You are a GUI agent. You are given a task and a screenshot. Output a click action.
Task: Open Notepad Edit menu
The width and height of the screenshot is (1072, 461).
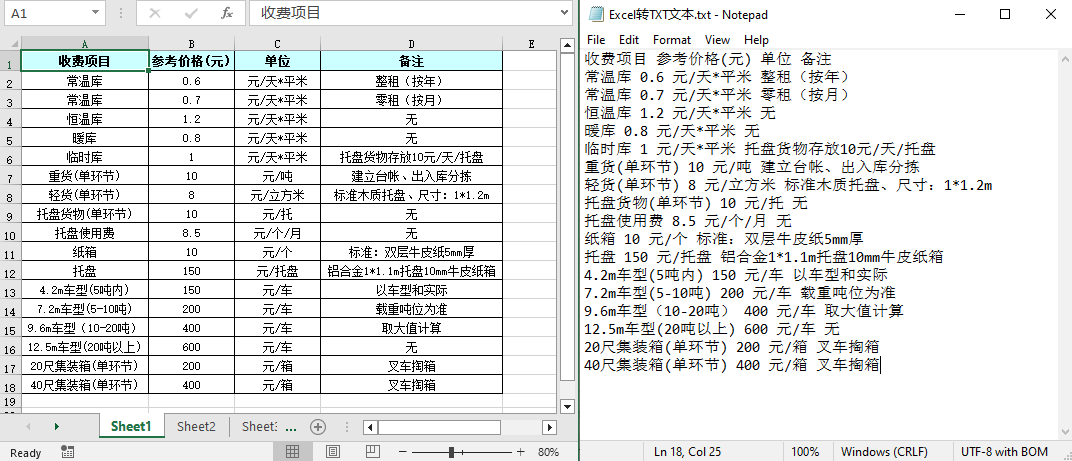point(629,40)
